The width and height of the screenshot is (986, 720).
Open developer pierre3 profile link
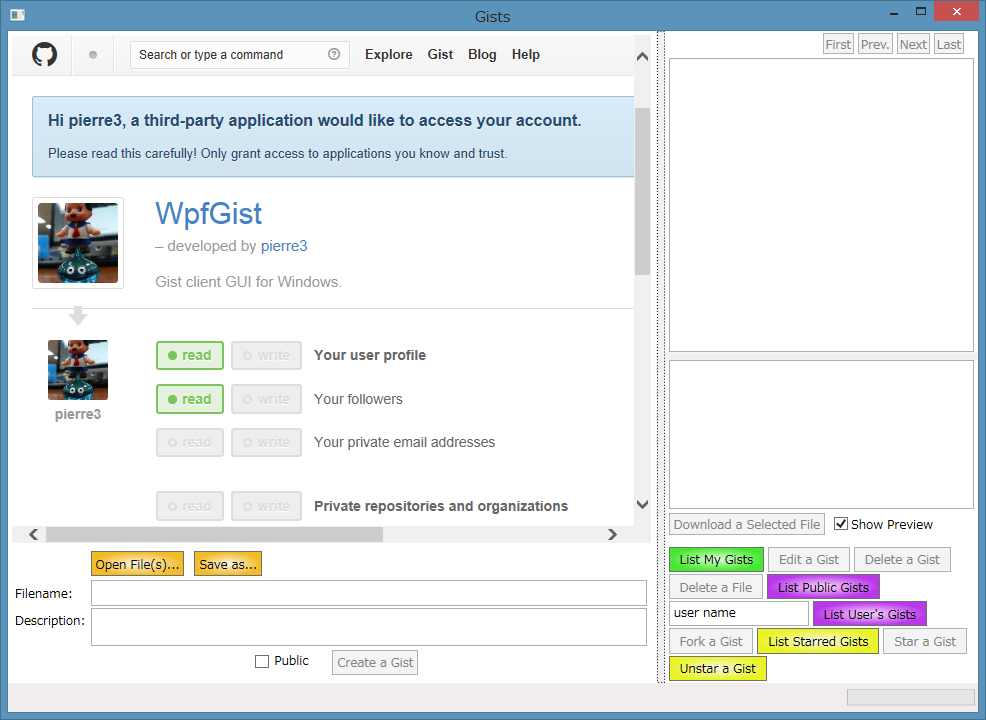pos(284,246)
